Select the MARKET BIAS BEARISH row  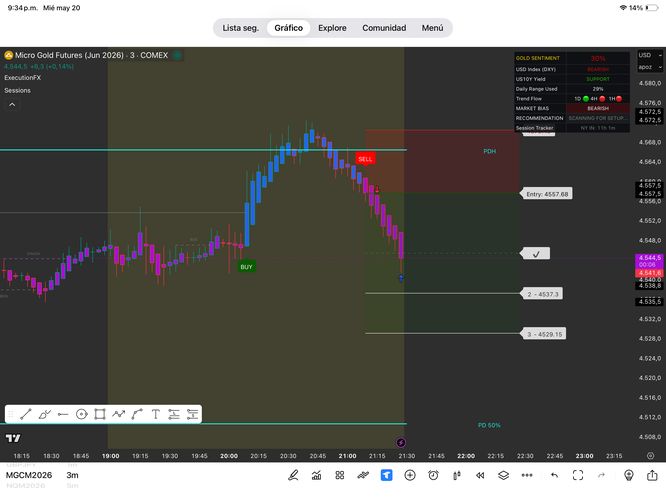pyautogui.click(x=572, y=108)
